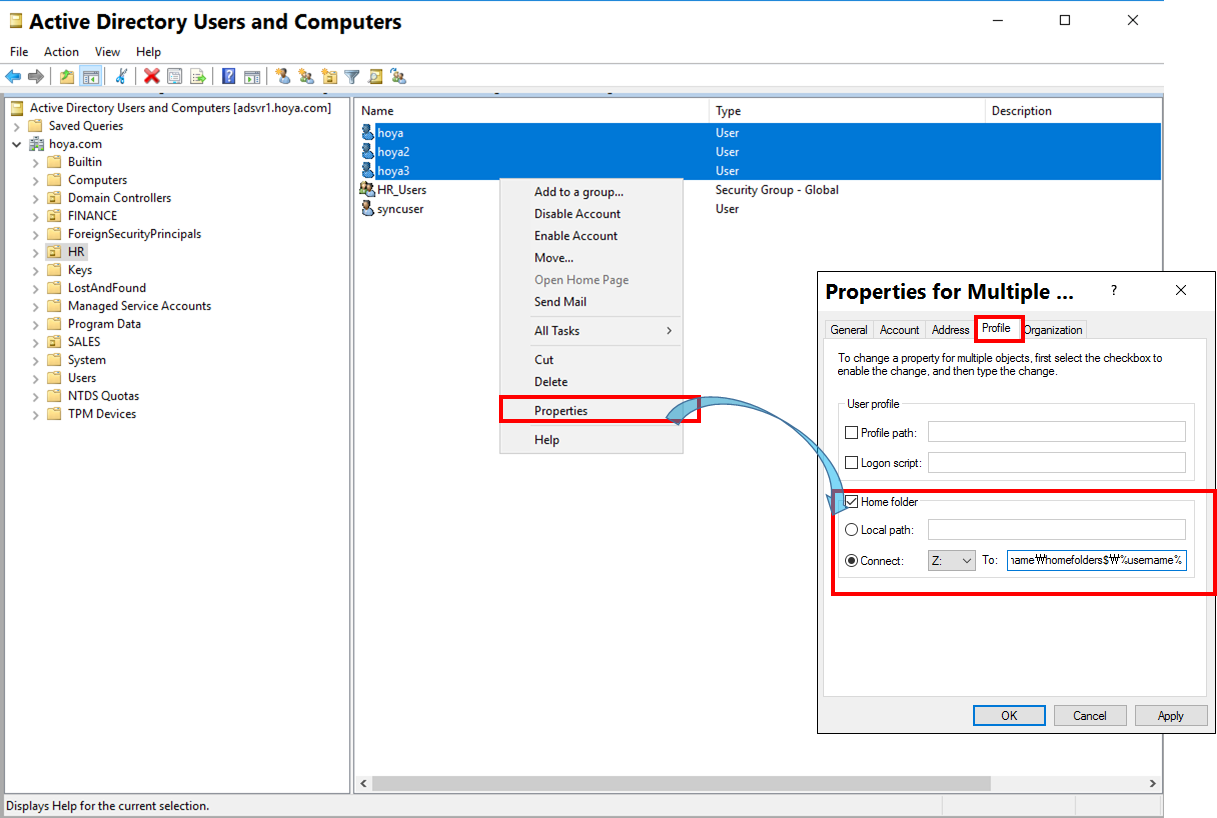The width and height of the screenshot is (1217, 818).
Task: Sort list by Type column header
Action: point(847,111)
